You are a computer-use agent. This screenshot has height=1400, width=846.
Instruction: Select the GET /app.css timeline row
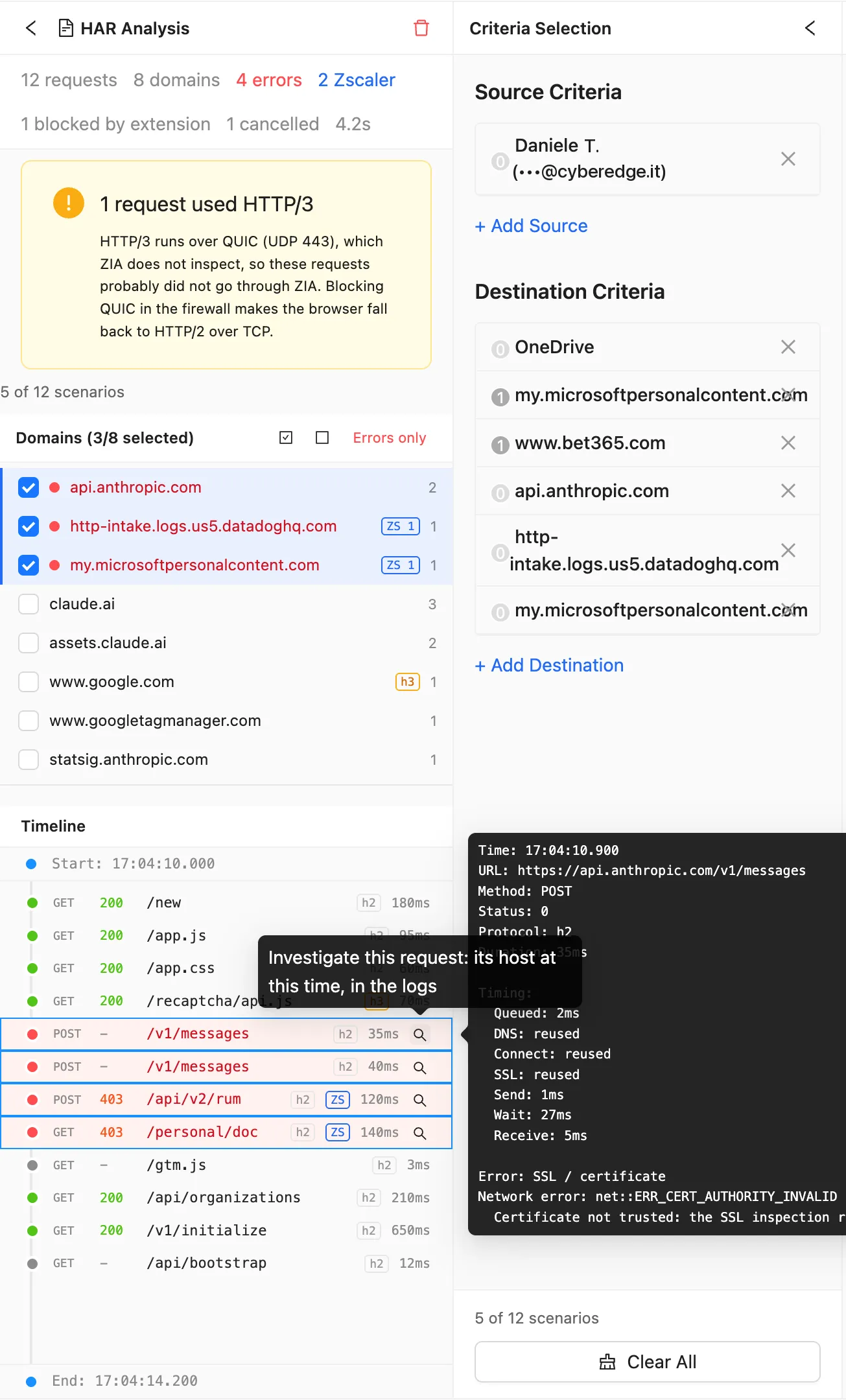(x=226, y=968)
